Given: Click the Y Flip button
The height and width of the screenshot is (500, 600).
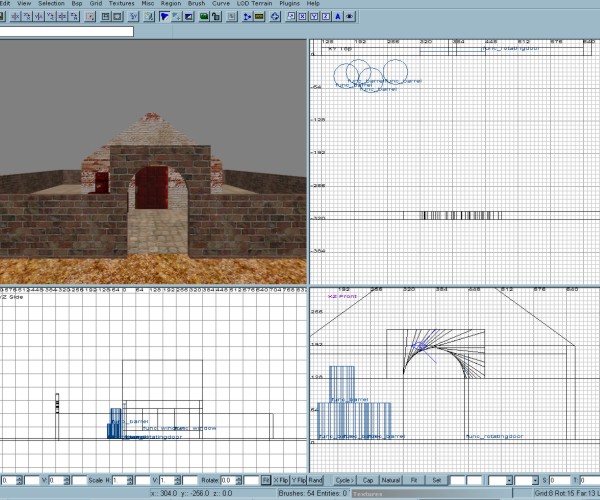Looking at the screenshot, I should pyautogui.click(x=299, y=480).
